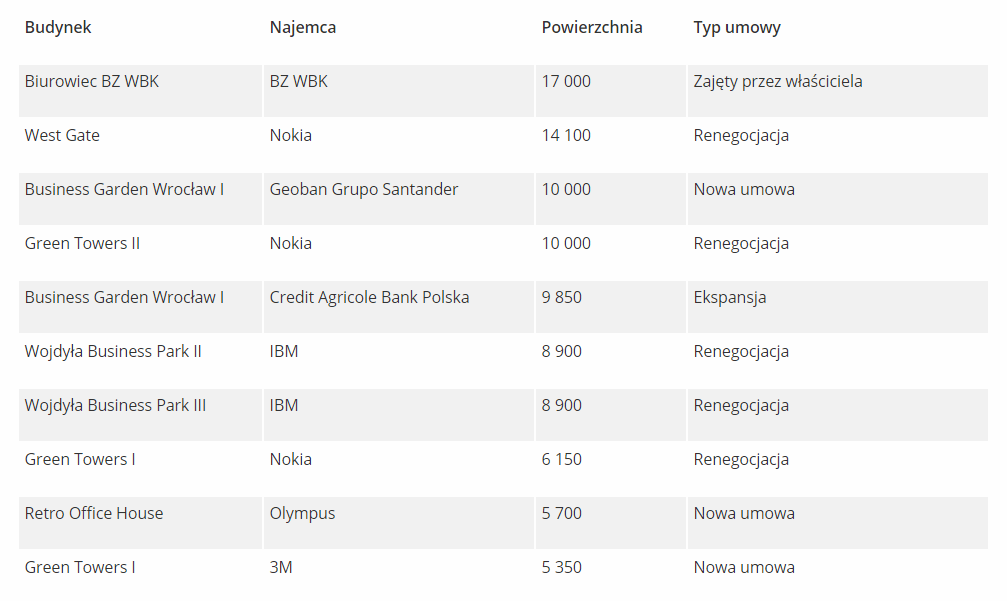The image size is (1007, 601).
Task: Click the Zajęty przez właściciela cell
Action: pos(778,82)
